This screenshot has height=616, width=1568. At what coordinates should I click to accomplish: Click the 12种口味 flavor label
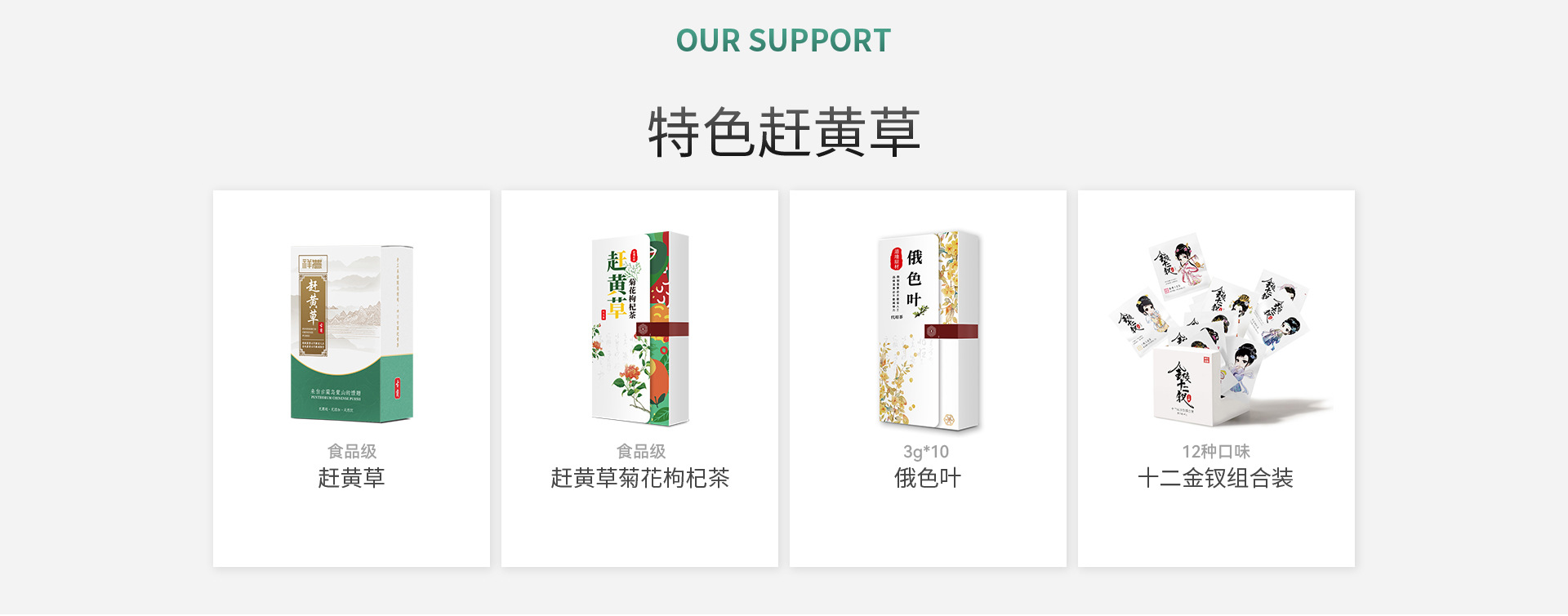click(1216, 451)
